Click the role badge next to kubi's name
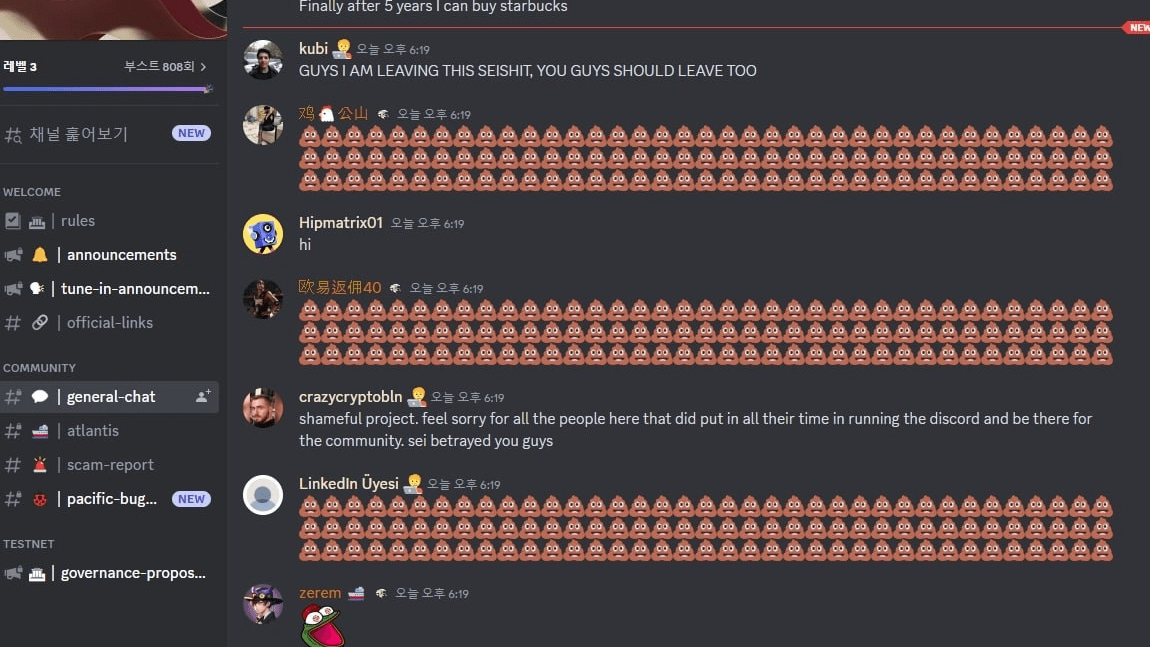1150x647 pixels. [342, 49]
